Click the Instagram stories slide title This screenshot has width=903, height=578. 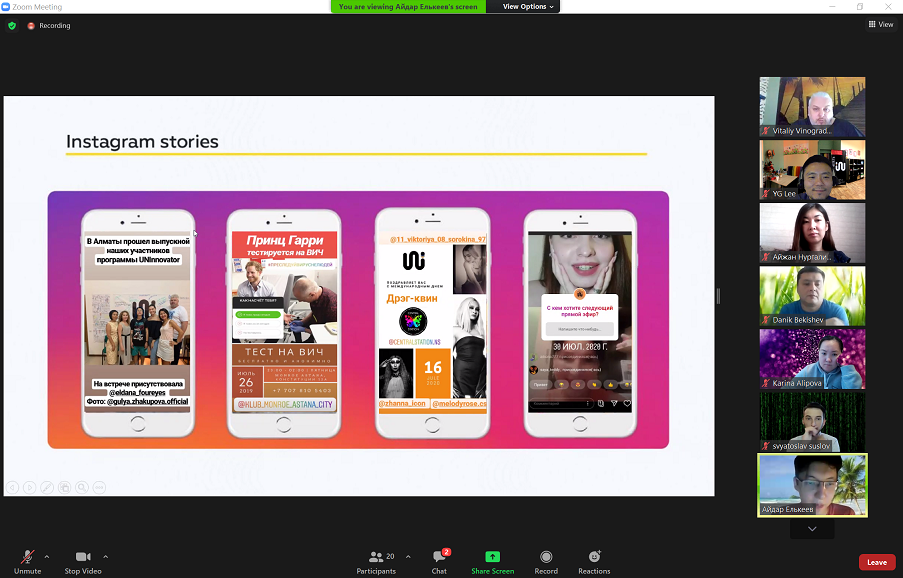click(x=142, y=142)
